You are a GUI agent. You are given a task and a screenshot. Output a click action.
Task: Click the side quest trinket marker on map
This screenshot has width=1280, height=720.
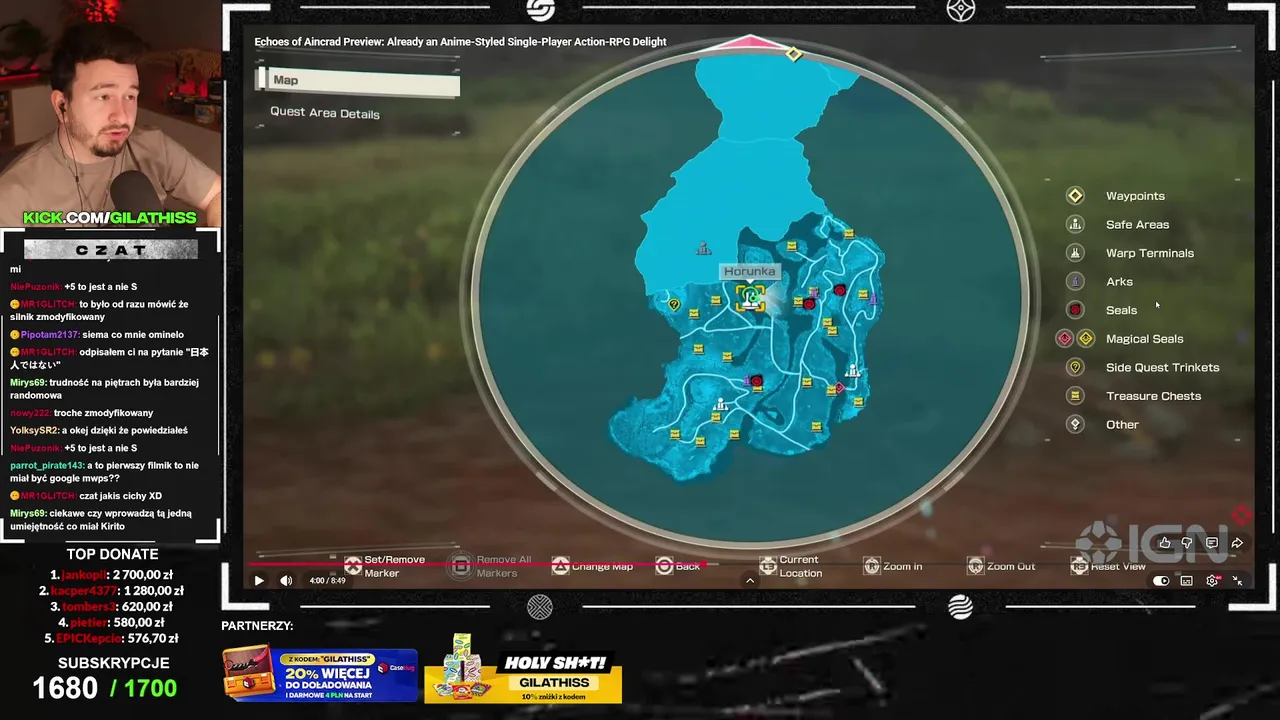pyautogui.click(x=674, y=304)
